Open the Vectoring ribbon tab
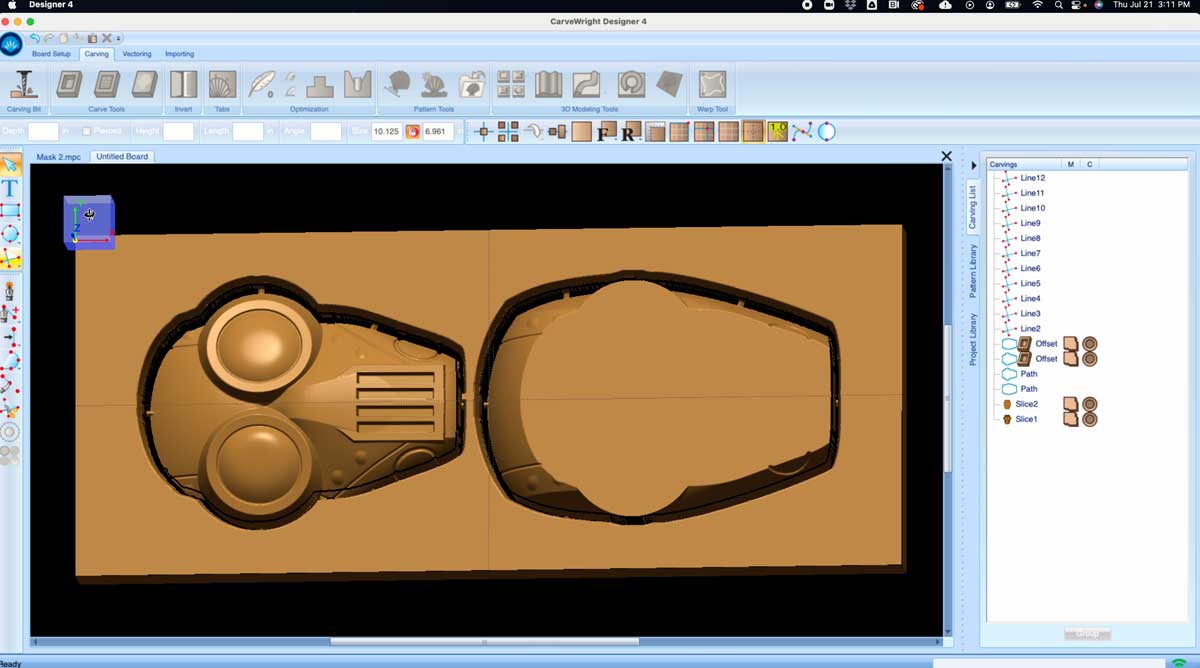 pos(136,54)
